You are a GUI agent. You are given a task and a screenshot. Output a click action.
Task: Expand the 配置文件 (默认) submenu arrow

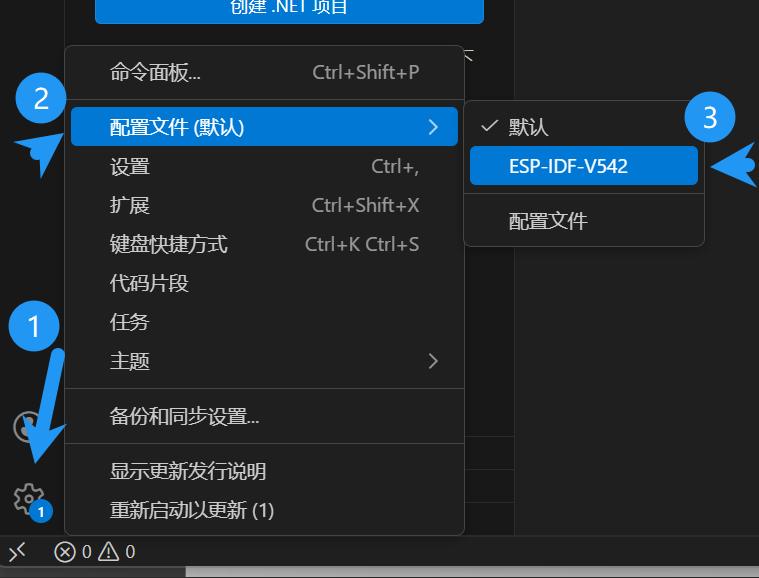(x=433, y=127)
